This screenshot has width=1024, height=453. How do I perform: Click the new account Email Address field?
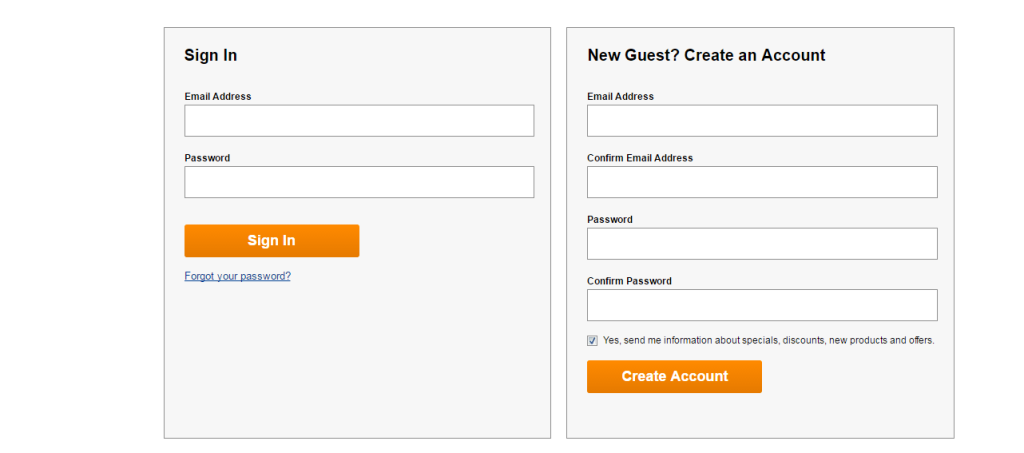[x=762, y=121]
